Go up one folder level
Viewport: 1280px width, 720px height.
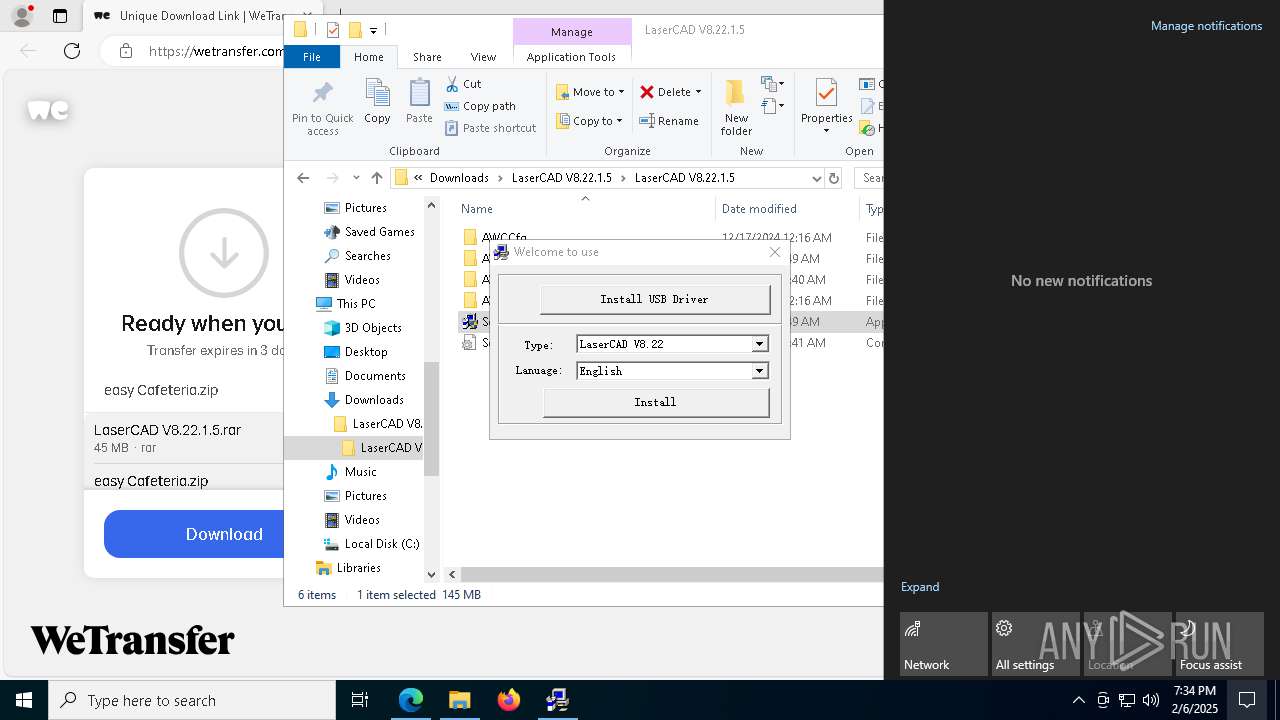point(376,178)
